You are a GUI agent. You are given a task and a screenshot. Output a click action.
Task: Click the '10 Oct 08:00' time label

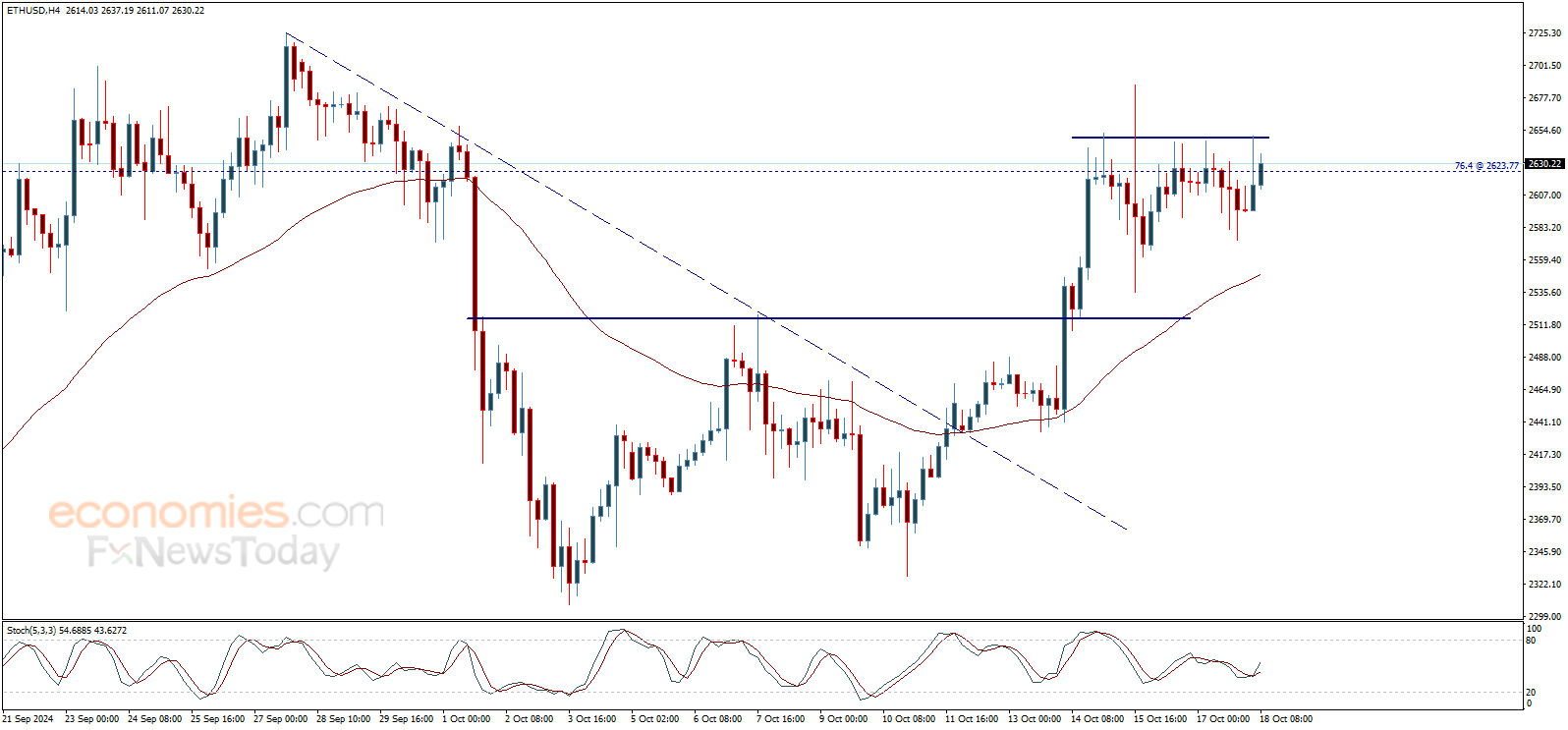(909, 719)
